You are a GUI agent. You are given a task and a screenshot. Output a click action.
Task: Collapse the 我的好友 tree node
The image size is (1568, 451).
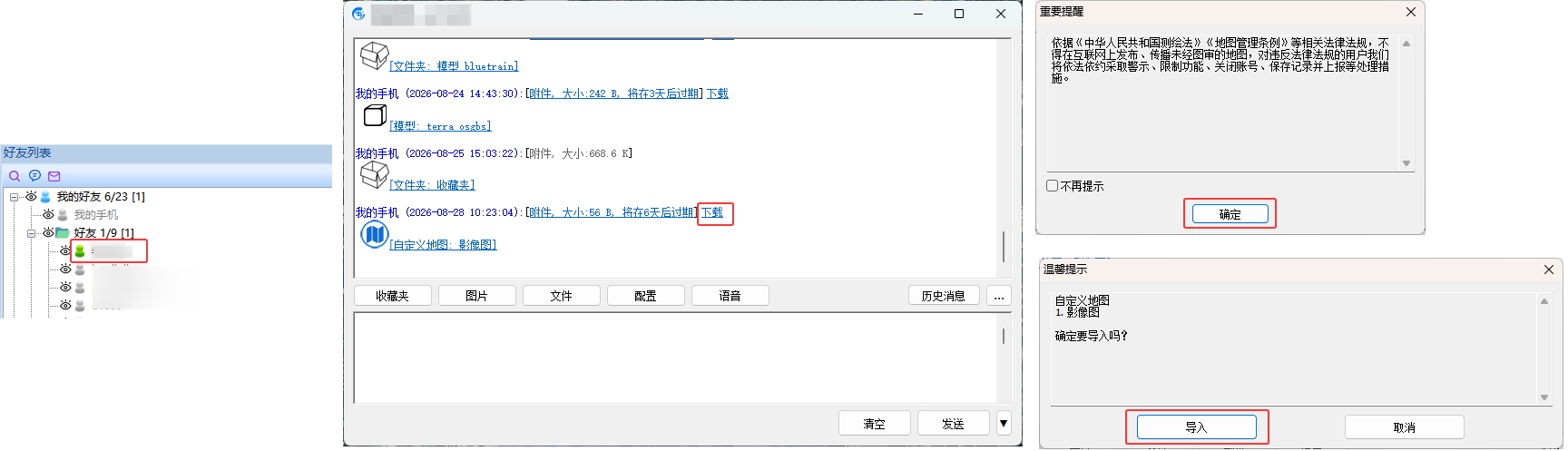[14, 197]
